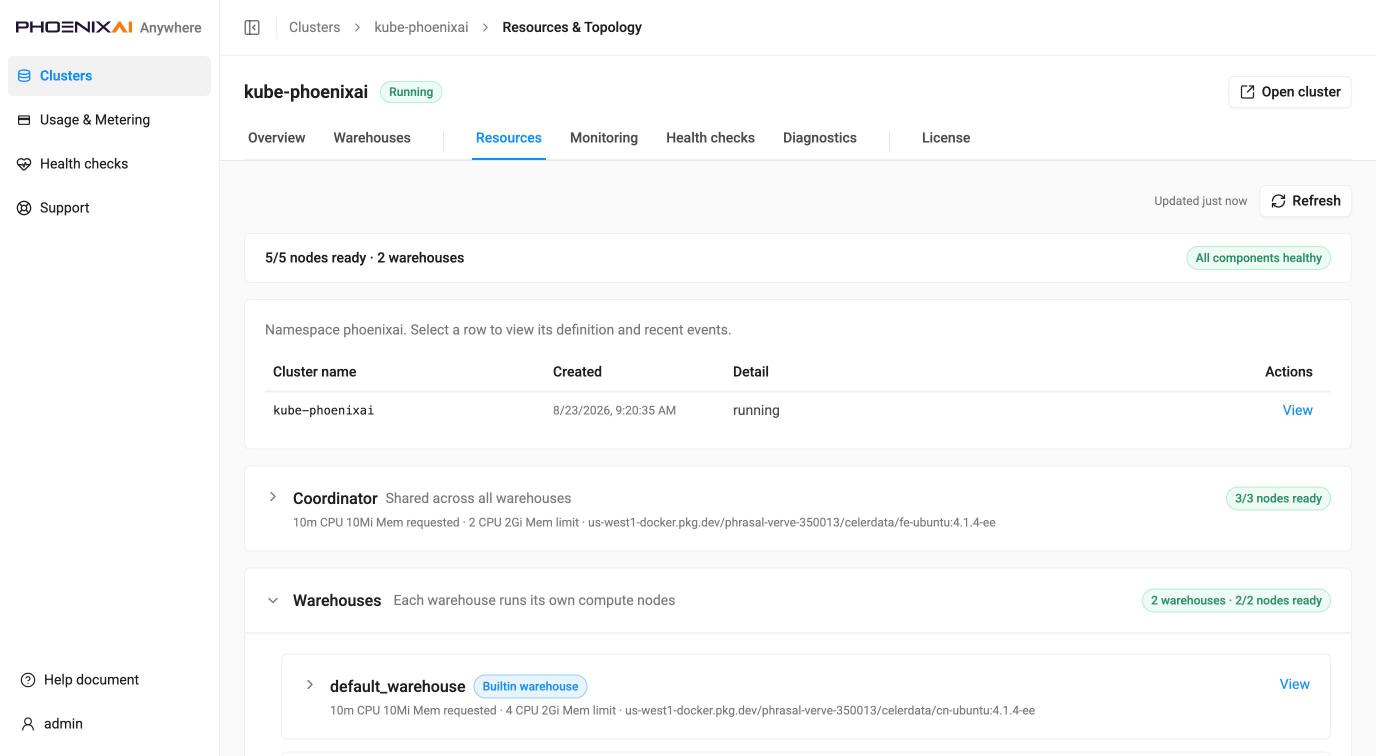Click the Running status badge
This screenshot has height=756, width=1376.
[411, 92]
